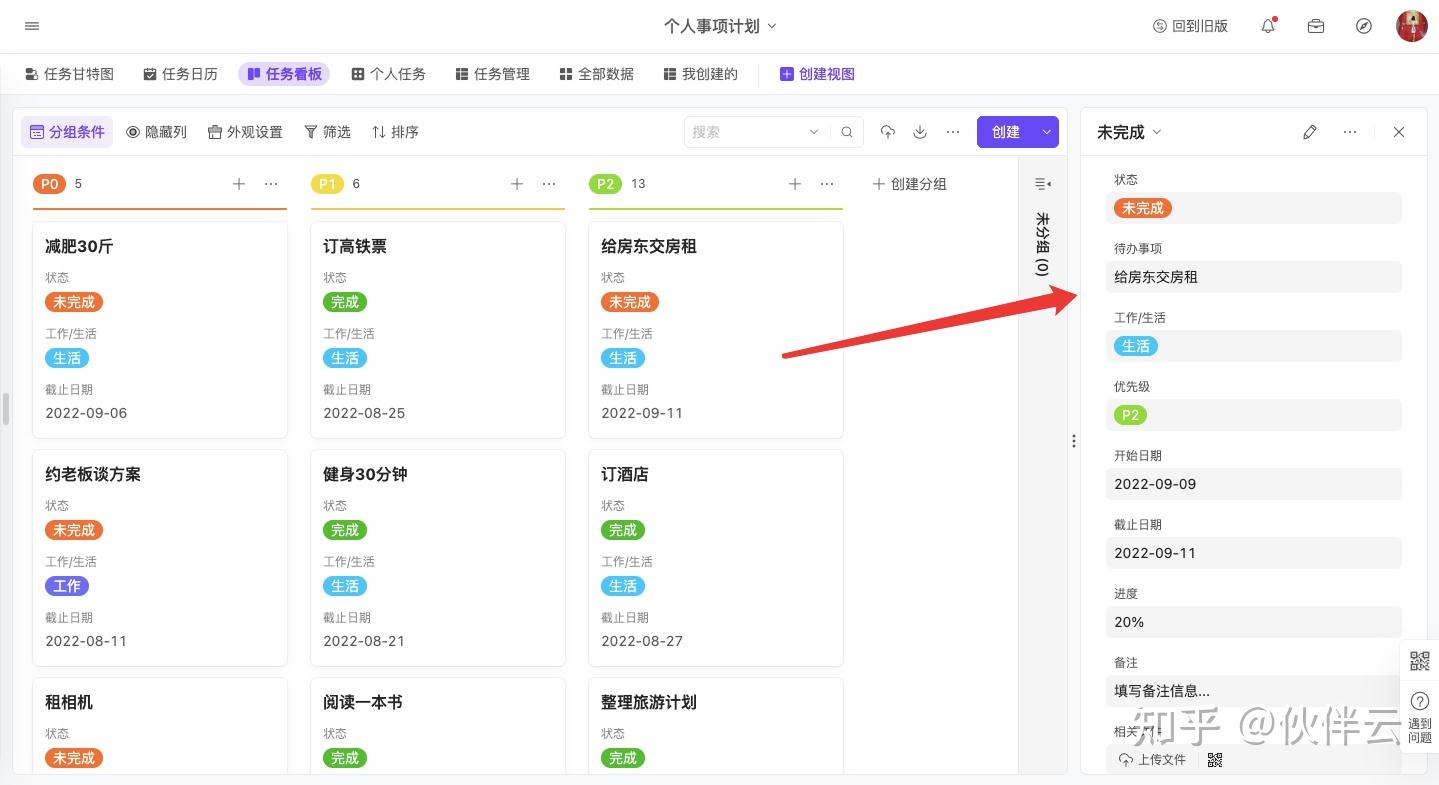This screenshot has height=785, width=1439.
Task: Focus the 搜索 input field
Action: click(746, 132)
